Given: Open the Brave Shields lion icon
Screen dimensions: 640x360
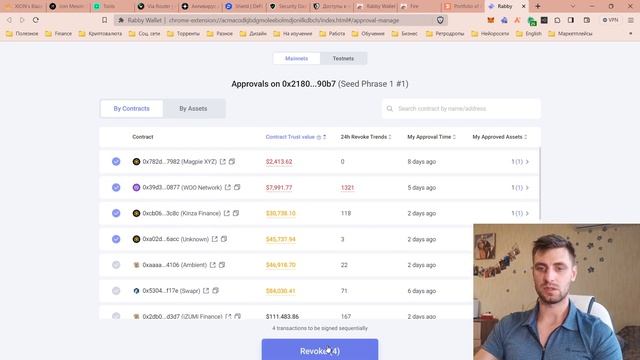Looking at the screenshot, I should 440,20.
